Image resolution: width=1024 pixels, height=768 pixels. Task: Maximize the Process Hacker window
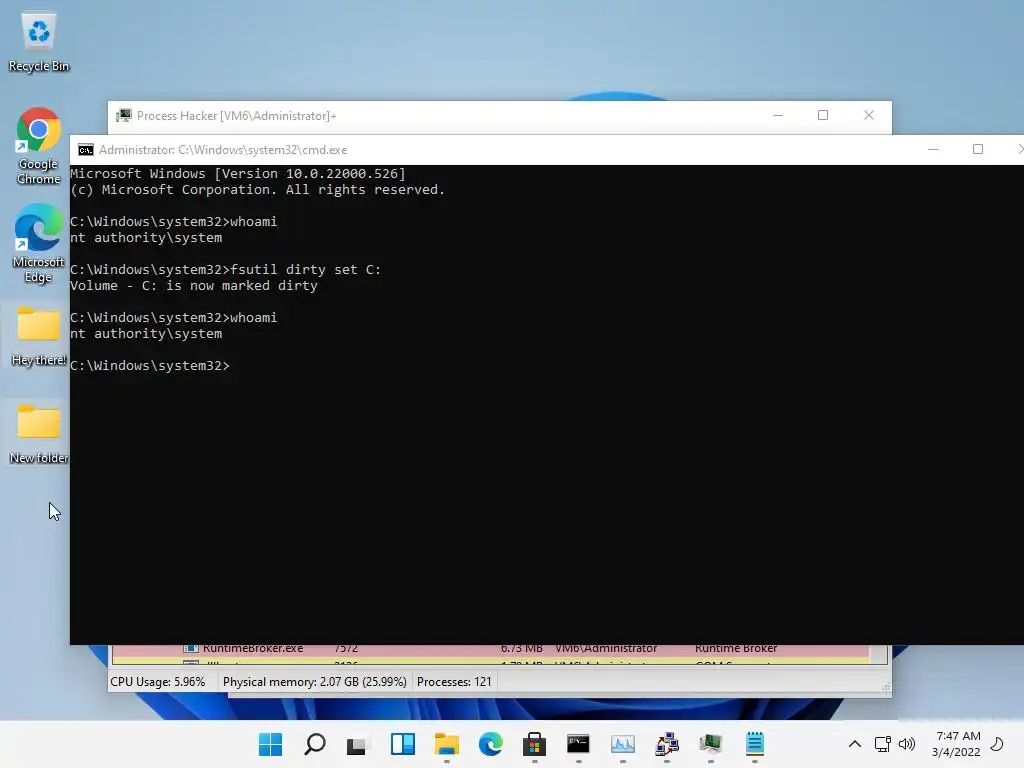click(x=823, y=116)
